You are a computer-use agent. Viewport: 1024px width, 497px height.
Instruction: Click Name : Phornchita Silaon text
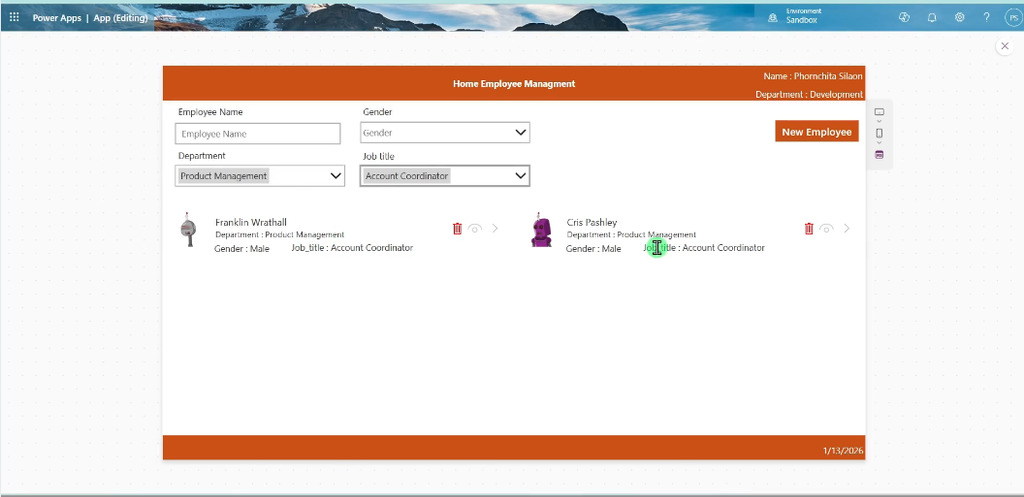812,76
